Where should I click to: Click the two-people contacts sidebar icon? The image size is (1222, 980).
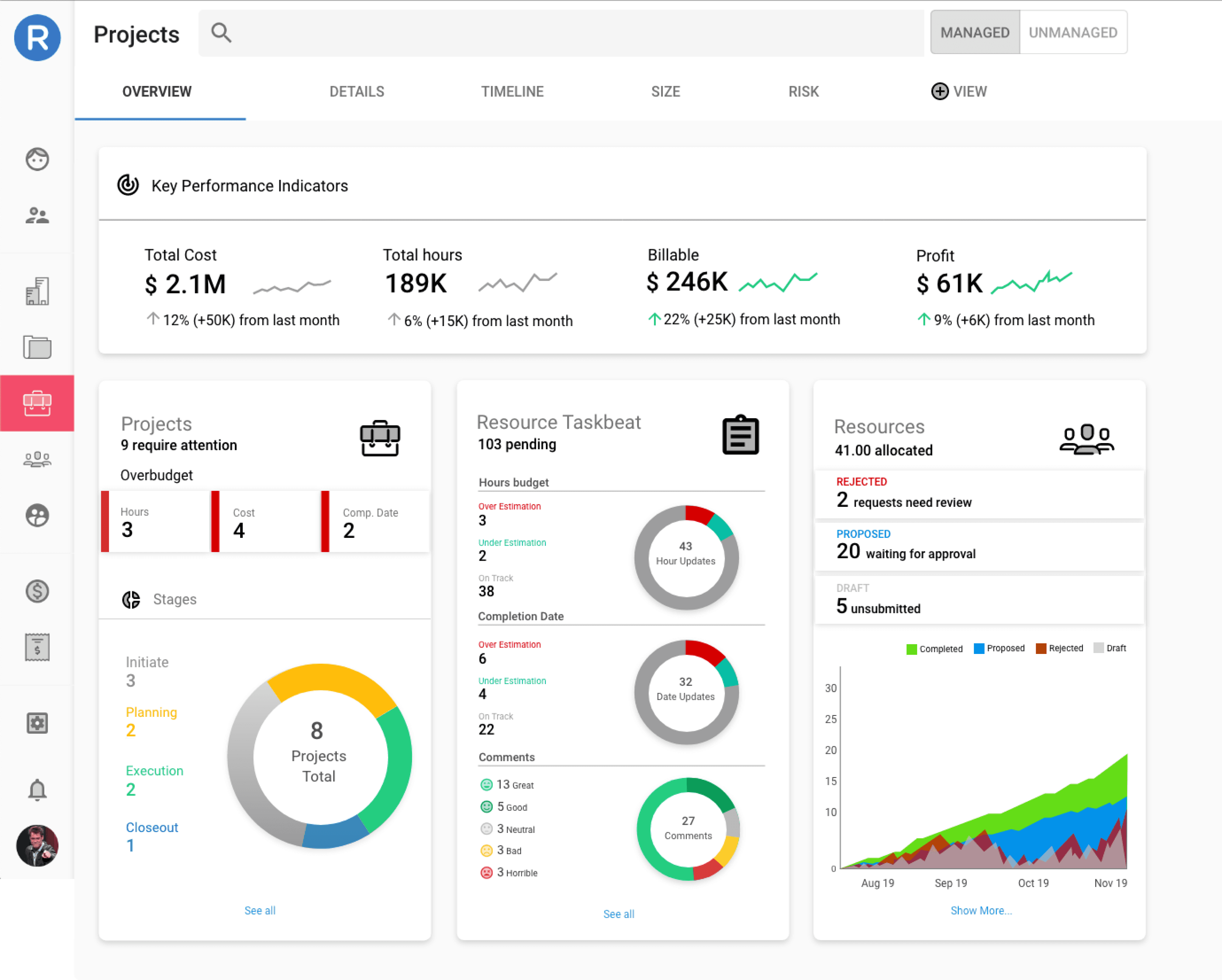[37, 215]
